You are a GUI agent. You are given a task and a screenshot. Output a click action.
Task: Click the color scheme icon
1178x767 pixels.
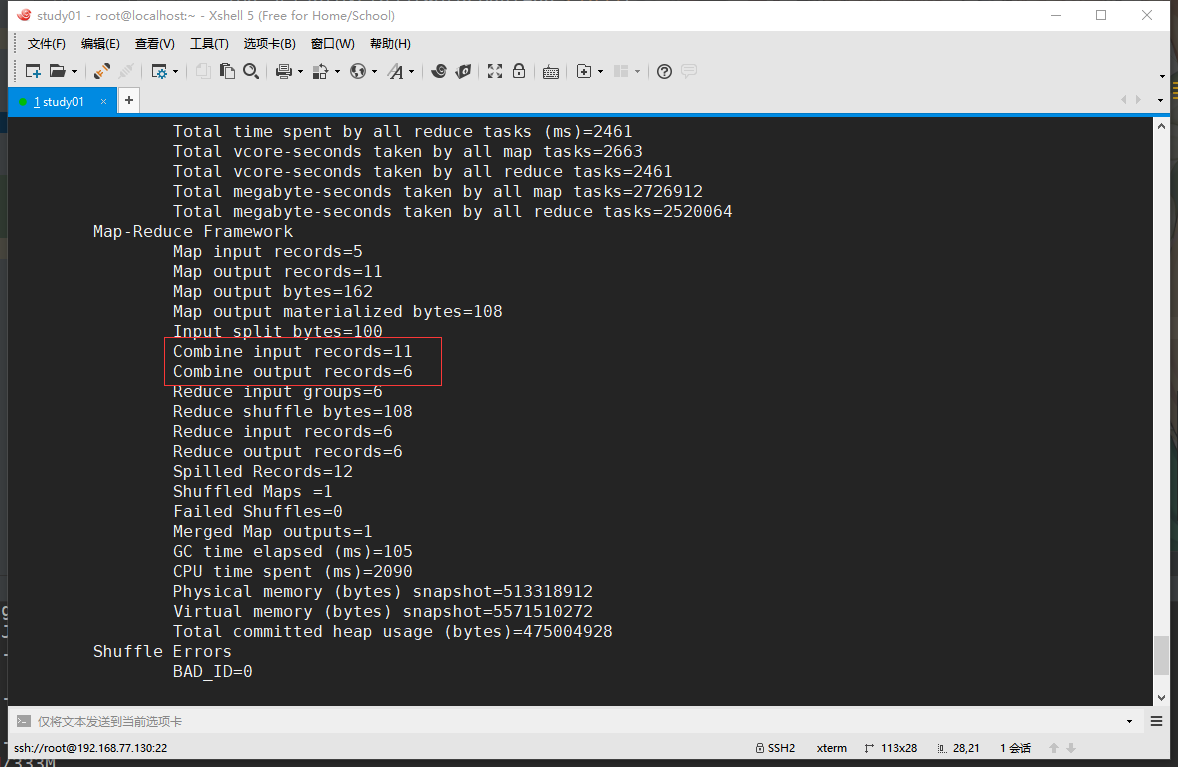tap(321, 71)
